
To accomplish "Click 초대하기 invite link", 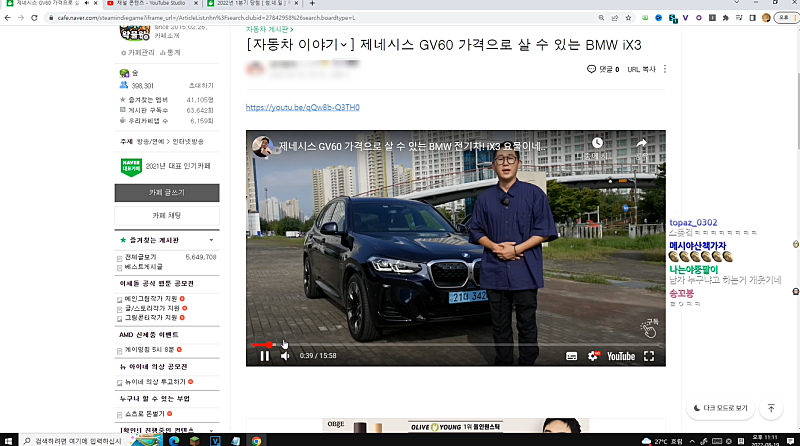I will (201, 86).
